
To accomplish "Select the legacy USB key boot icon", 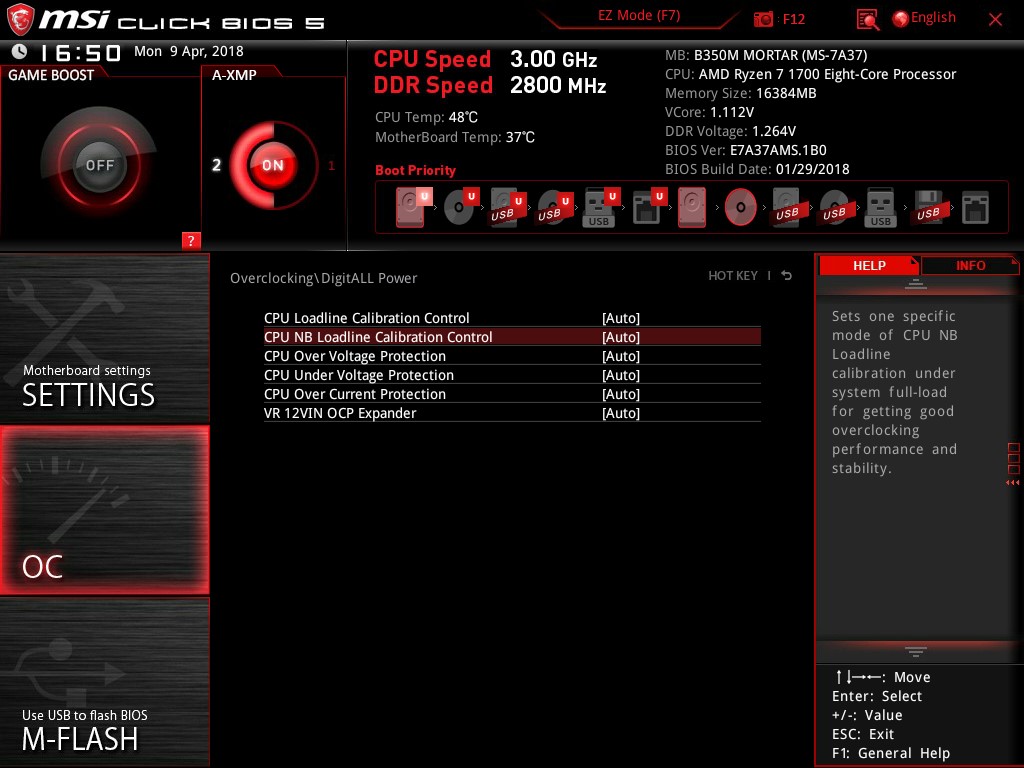I will pyautogui.click(x=880, y=207).
